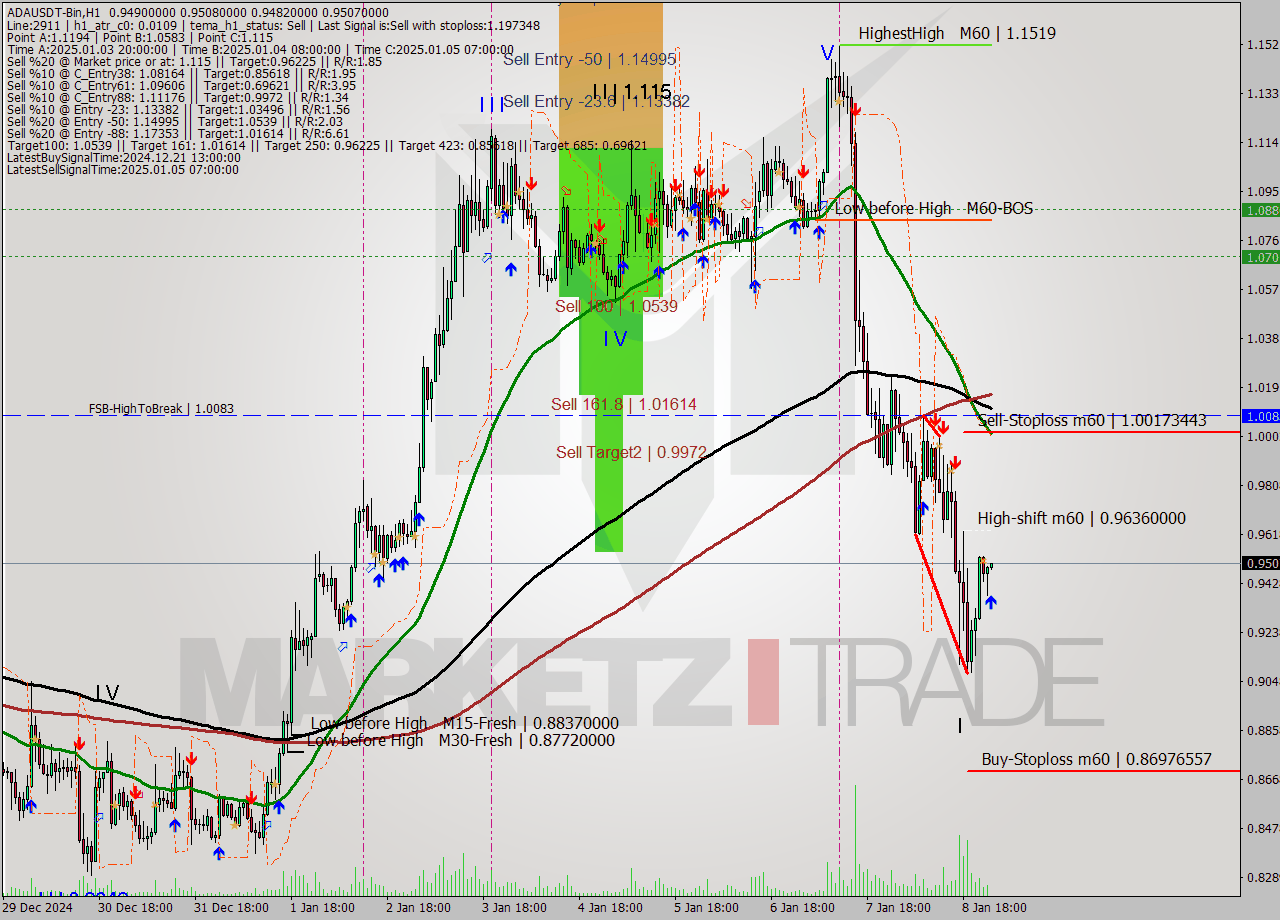Click the green 1.070 price tag on axis
1280x920 pixels.
click(x=1260, y=257)
